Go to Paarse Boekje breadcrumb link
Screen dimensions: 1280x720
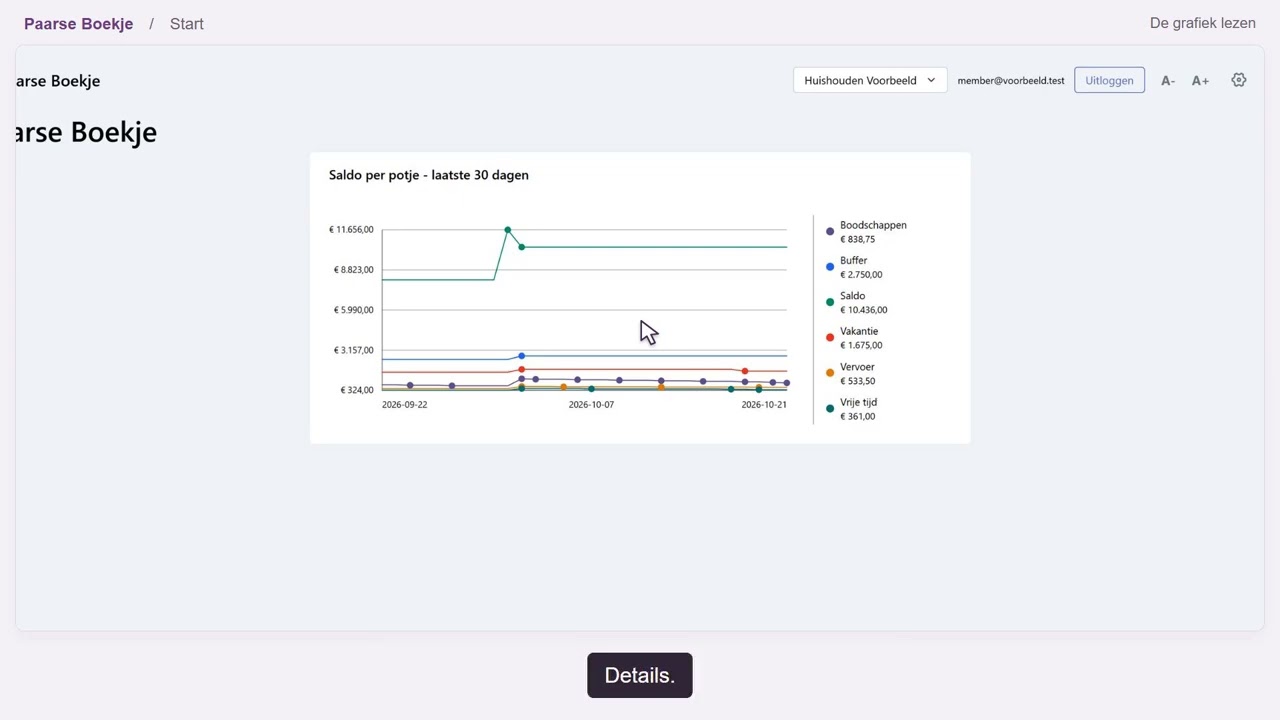[78, 24]
